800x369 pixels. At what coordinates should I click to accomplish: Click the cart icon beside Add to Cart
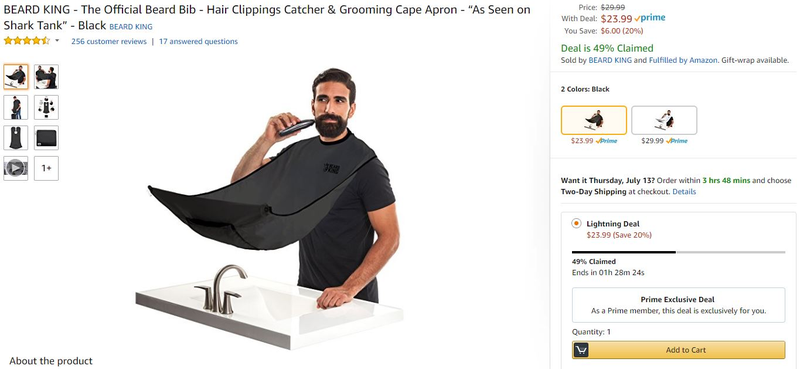581,350
